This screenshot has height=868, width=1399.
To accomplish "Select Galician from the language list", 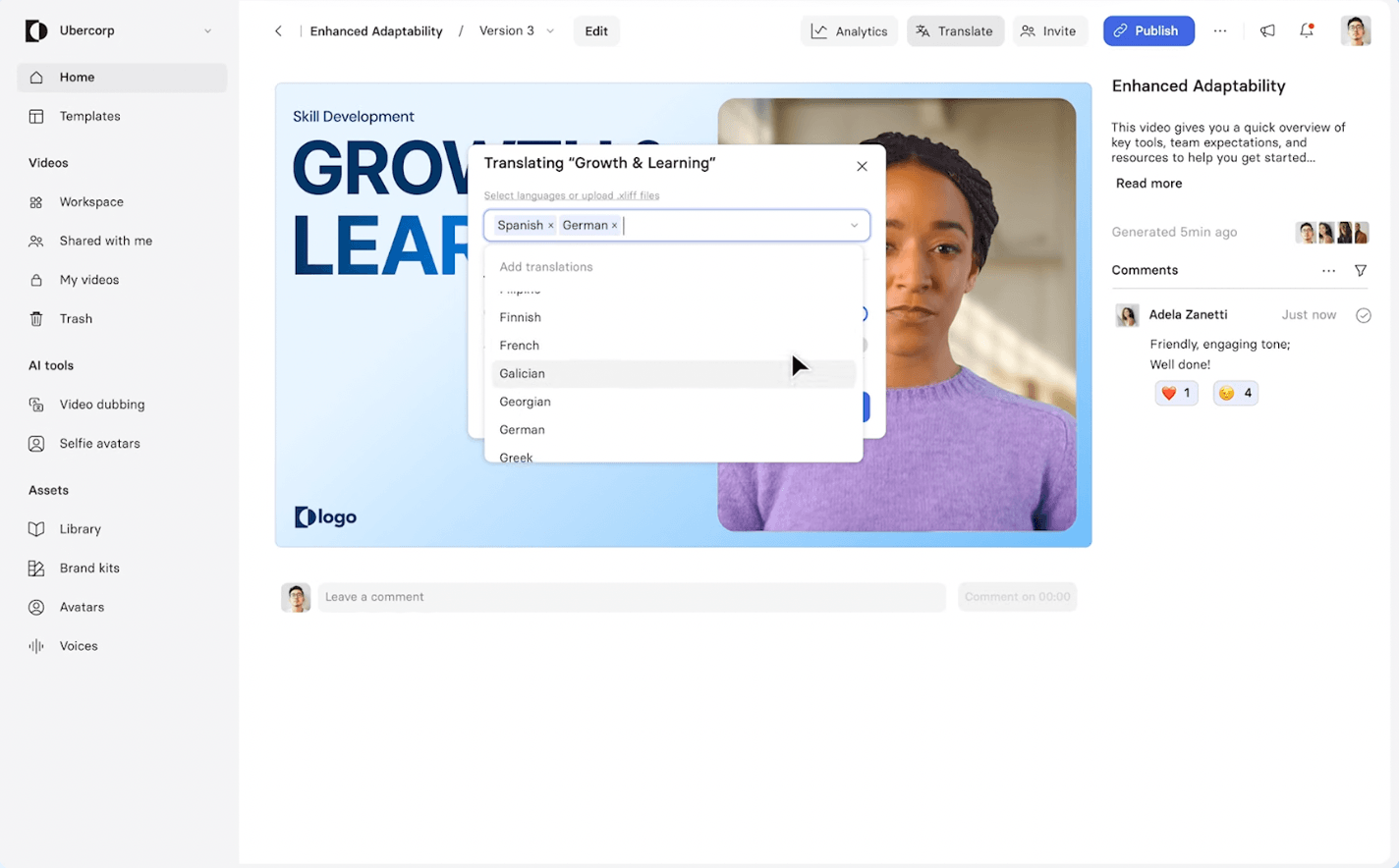I will [x=522, y=374].
